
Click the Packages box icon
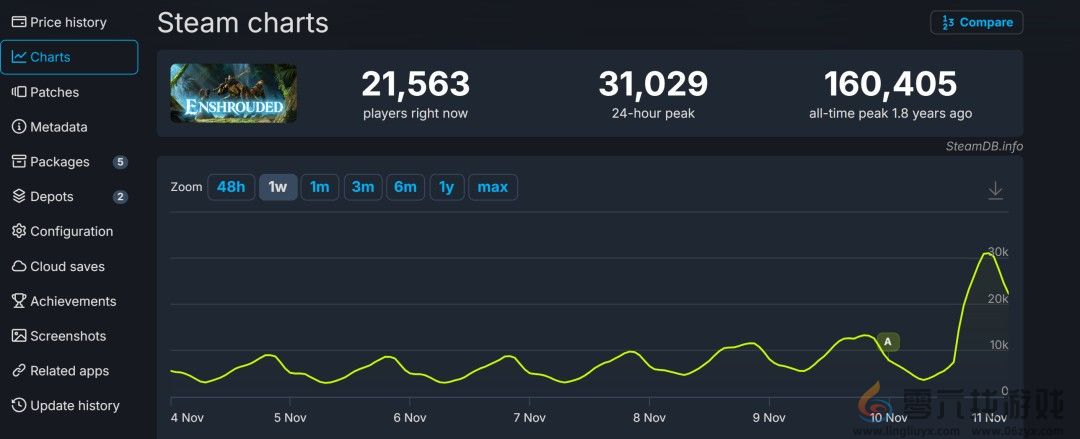(19, 162)
